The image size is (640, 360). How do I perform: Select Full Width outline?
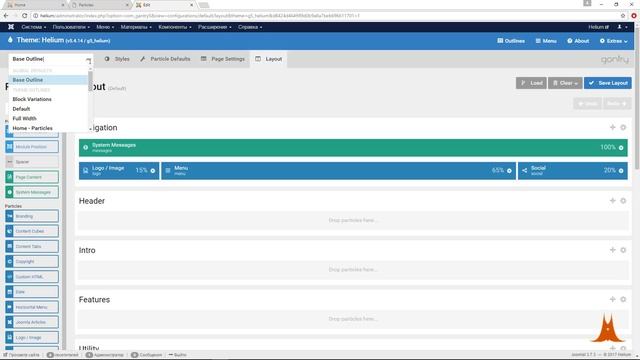coord(48,118)
